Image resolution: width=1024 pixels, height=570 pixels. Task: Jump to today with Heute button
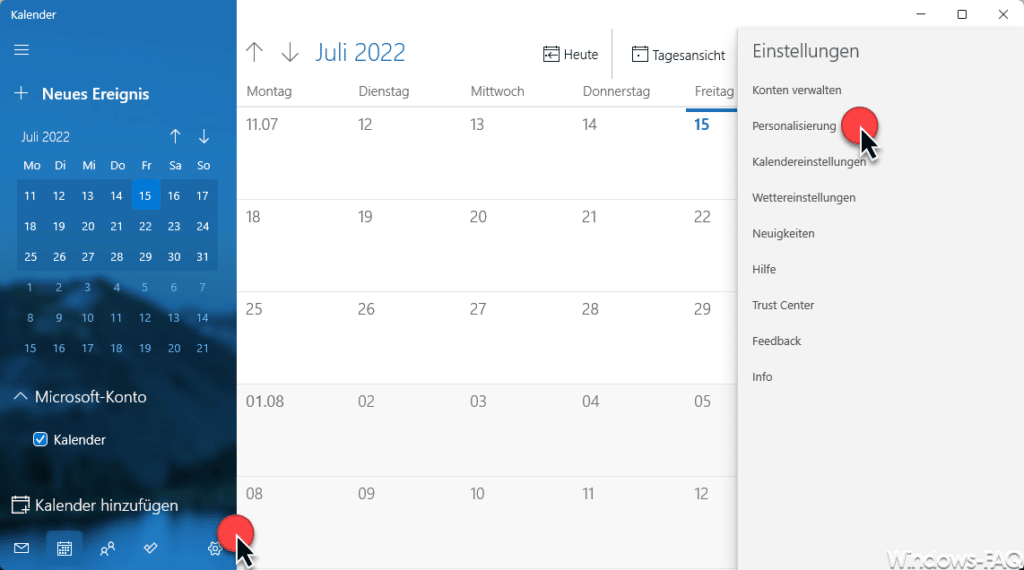click(570, 55)
